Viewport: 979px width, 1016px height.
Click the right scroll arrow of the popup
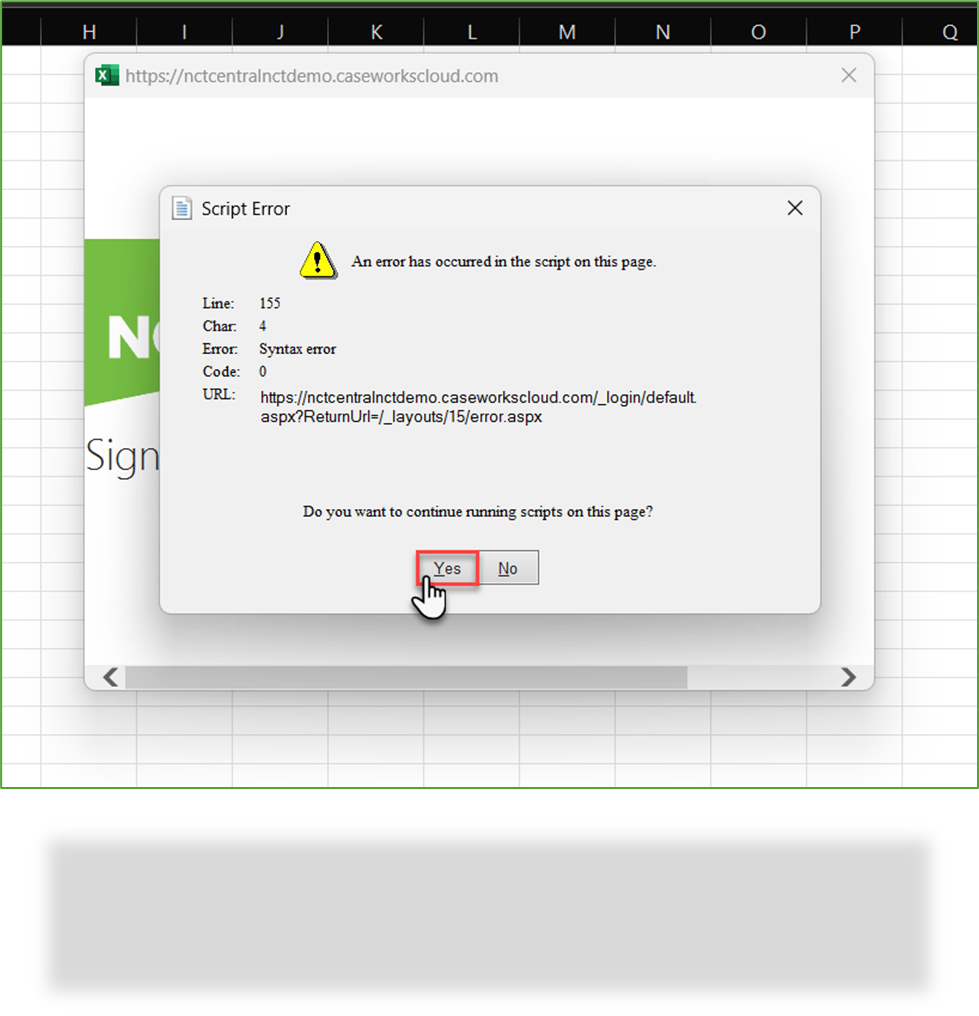click(x=849, y=677)
